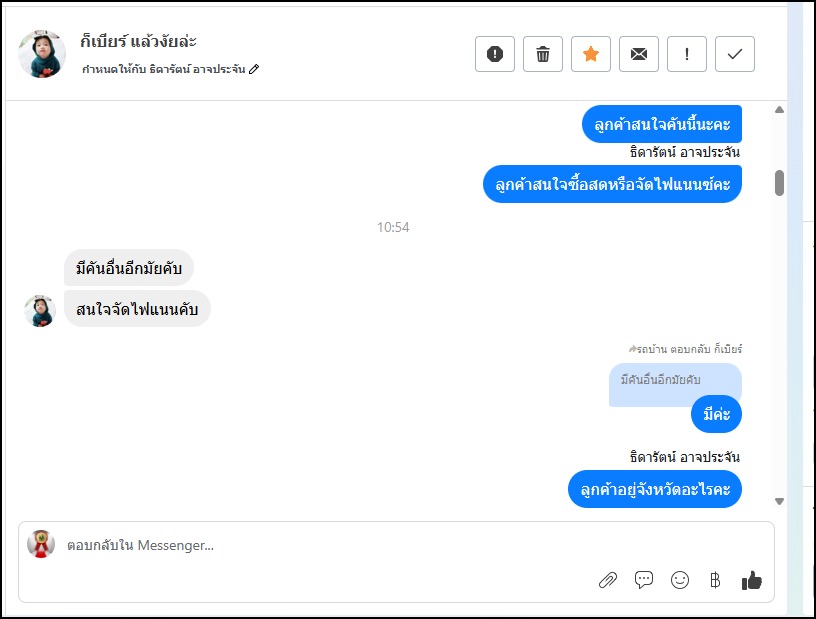
Task: Mark conversation as spam with octagon icon
Action: (x=495, y=54)
